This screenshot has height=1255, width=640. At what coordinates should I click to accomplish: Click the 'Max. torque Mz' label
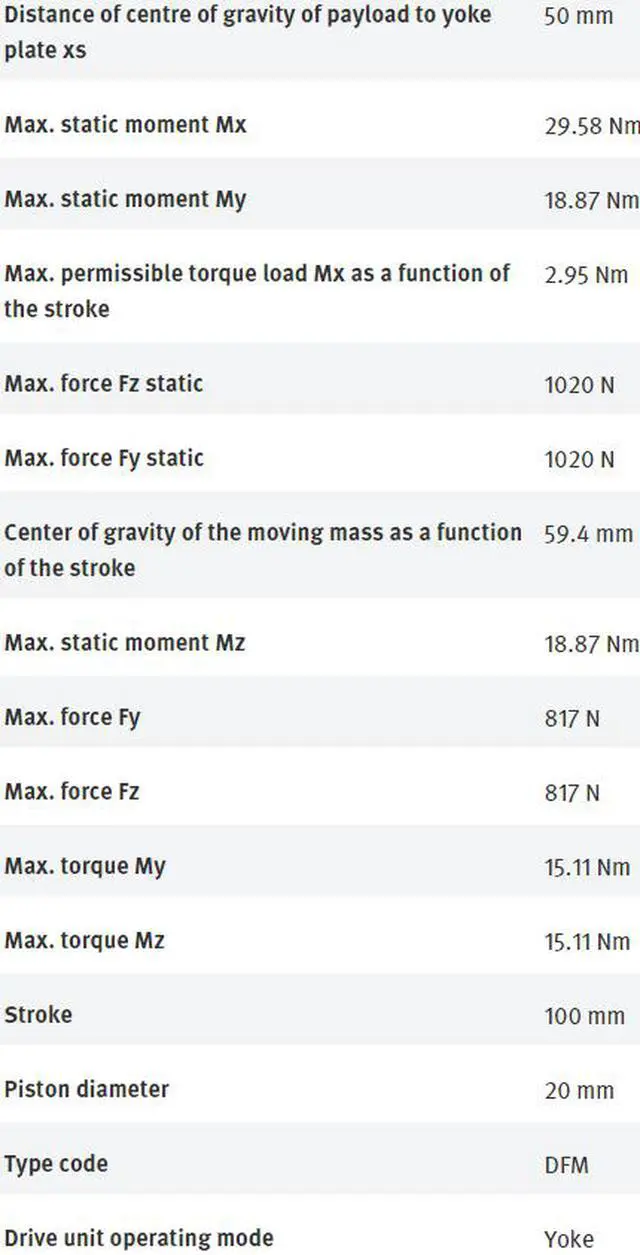click(85, 941)
